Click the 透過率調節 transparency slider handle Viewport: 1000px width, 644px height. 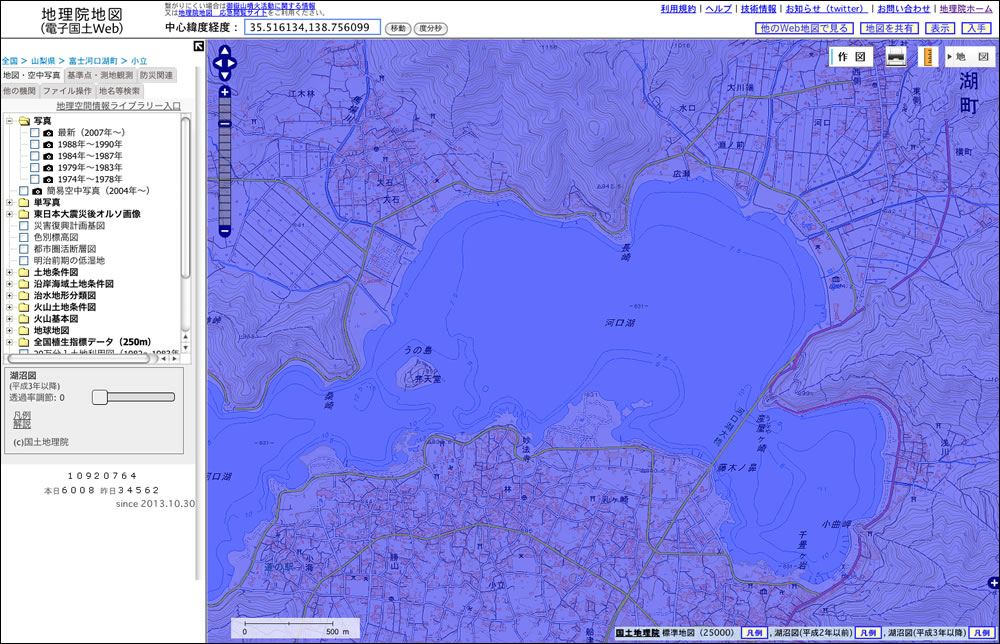tap(99, 397)
